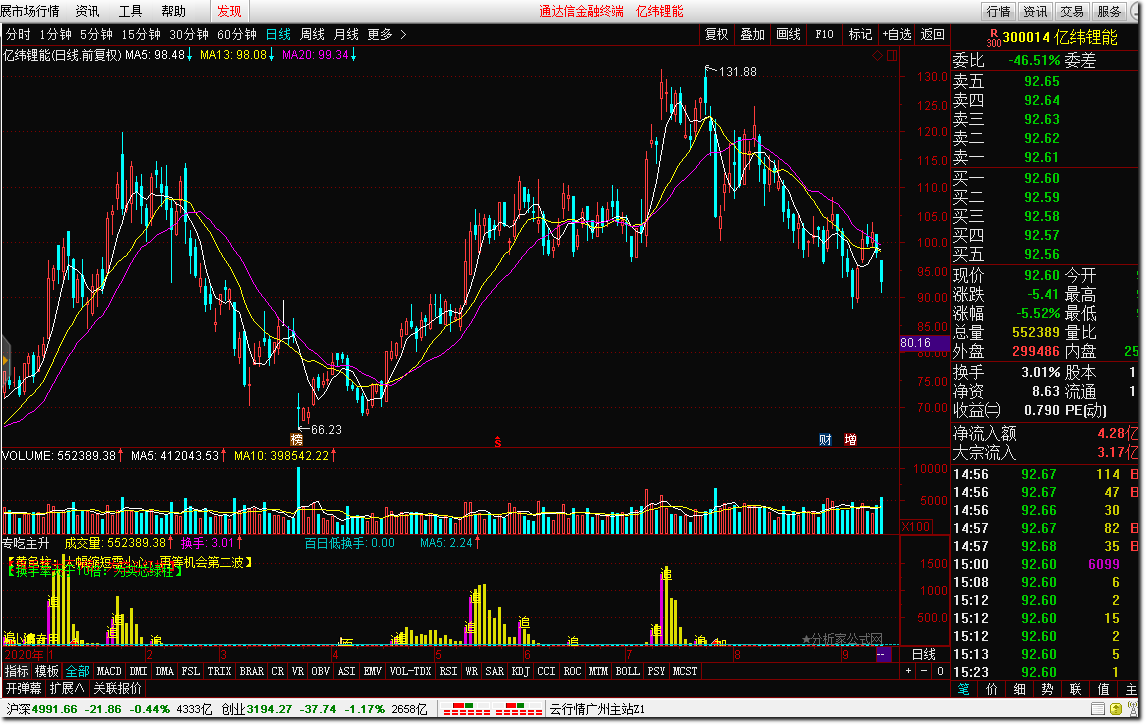Select the 全部 indicators tab
Image resolution: width=1147 pixels, height=725 pixels.
(77, 671)
